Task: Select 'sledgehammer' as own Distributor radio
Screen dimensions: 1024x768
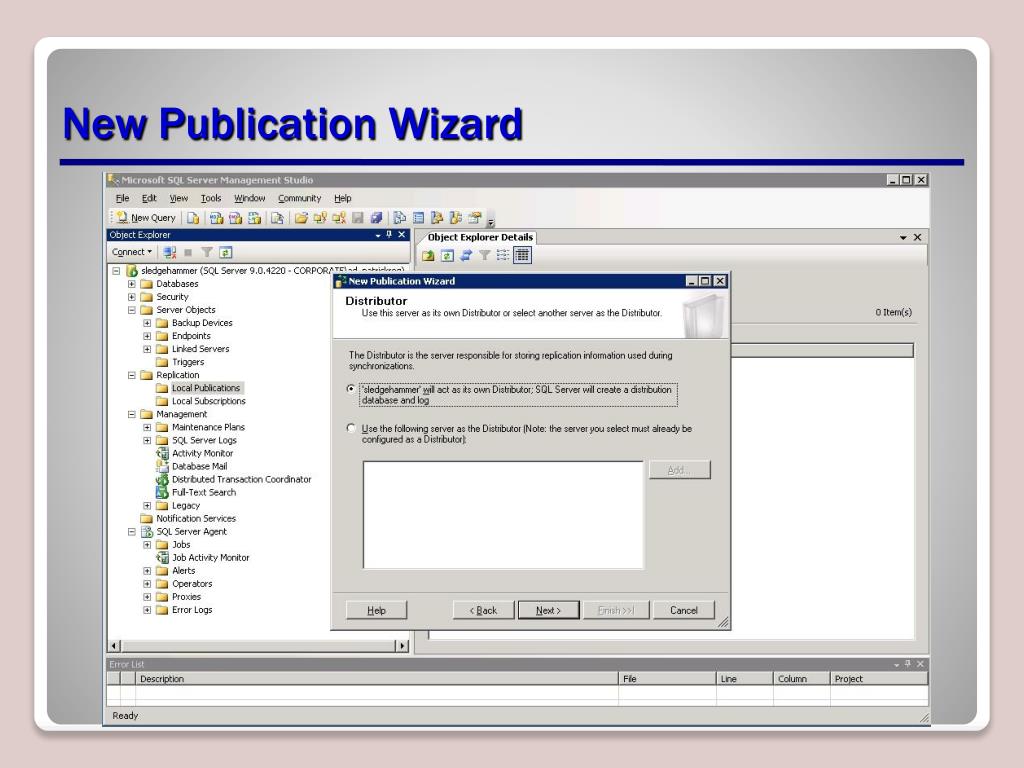Action: coord(351,389)
